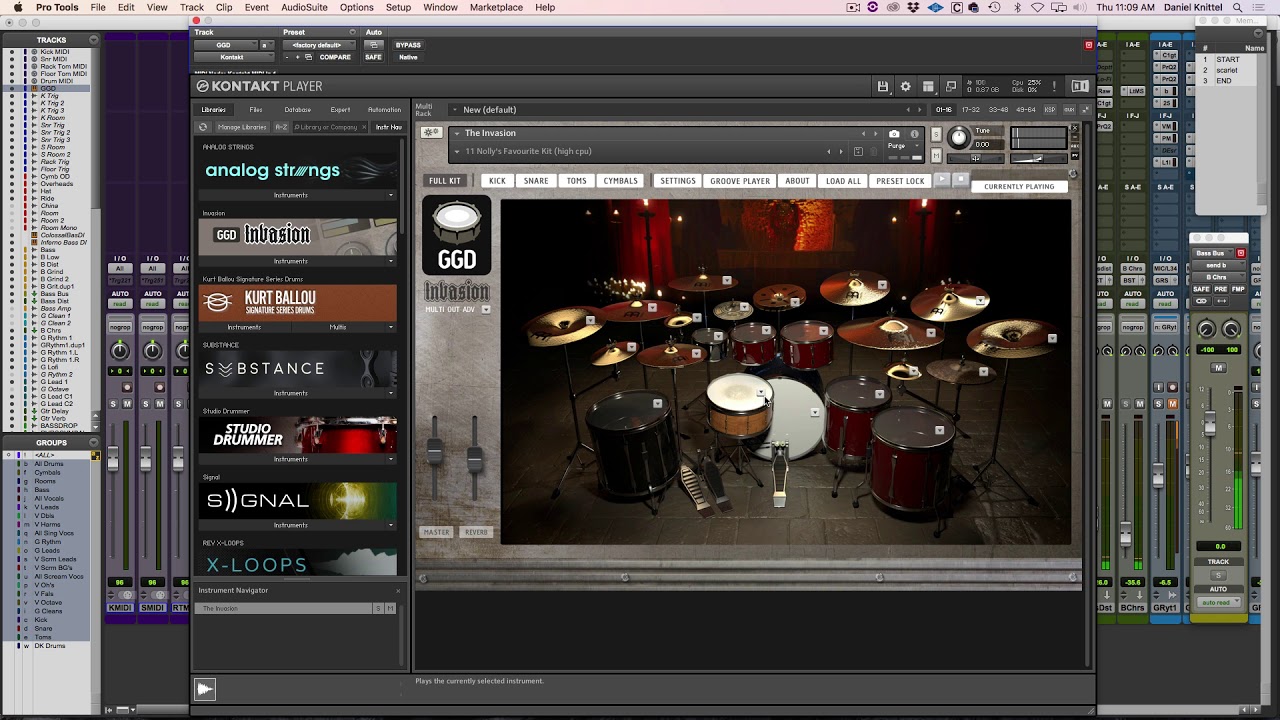Screen dimensions: 1280x720
Task: Mute The Invasion instrument with M button
Action: point(936,155)
